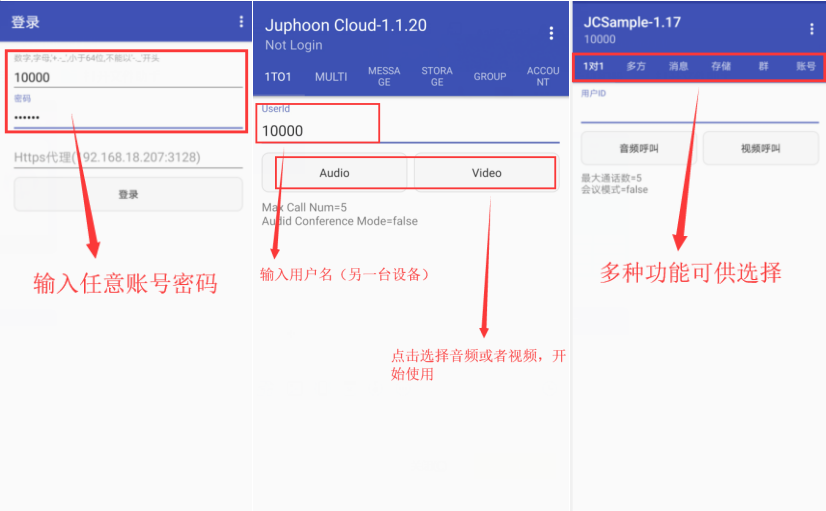Click the Not Login status text

click(x=293, y=45)
